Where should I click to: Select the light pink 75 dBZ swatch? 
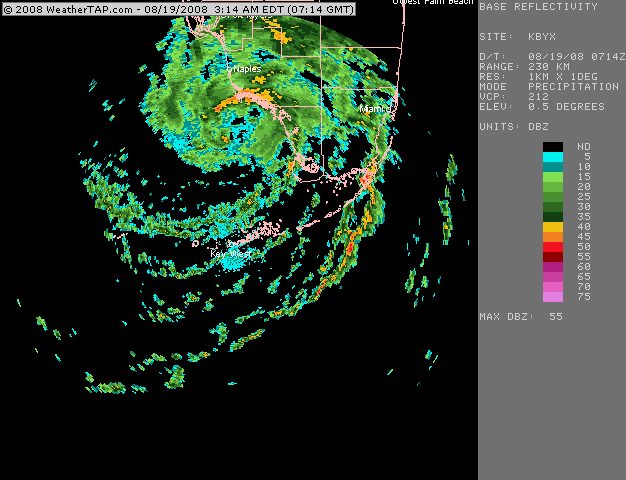coord(553,297)
